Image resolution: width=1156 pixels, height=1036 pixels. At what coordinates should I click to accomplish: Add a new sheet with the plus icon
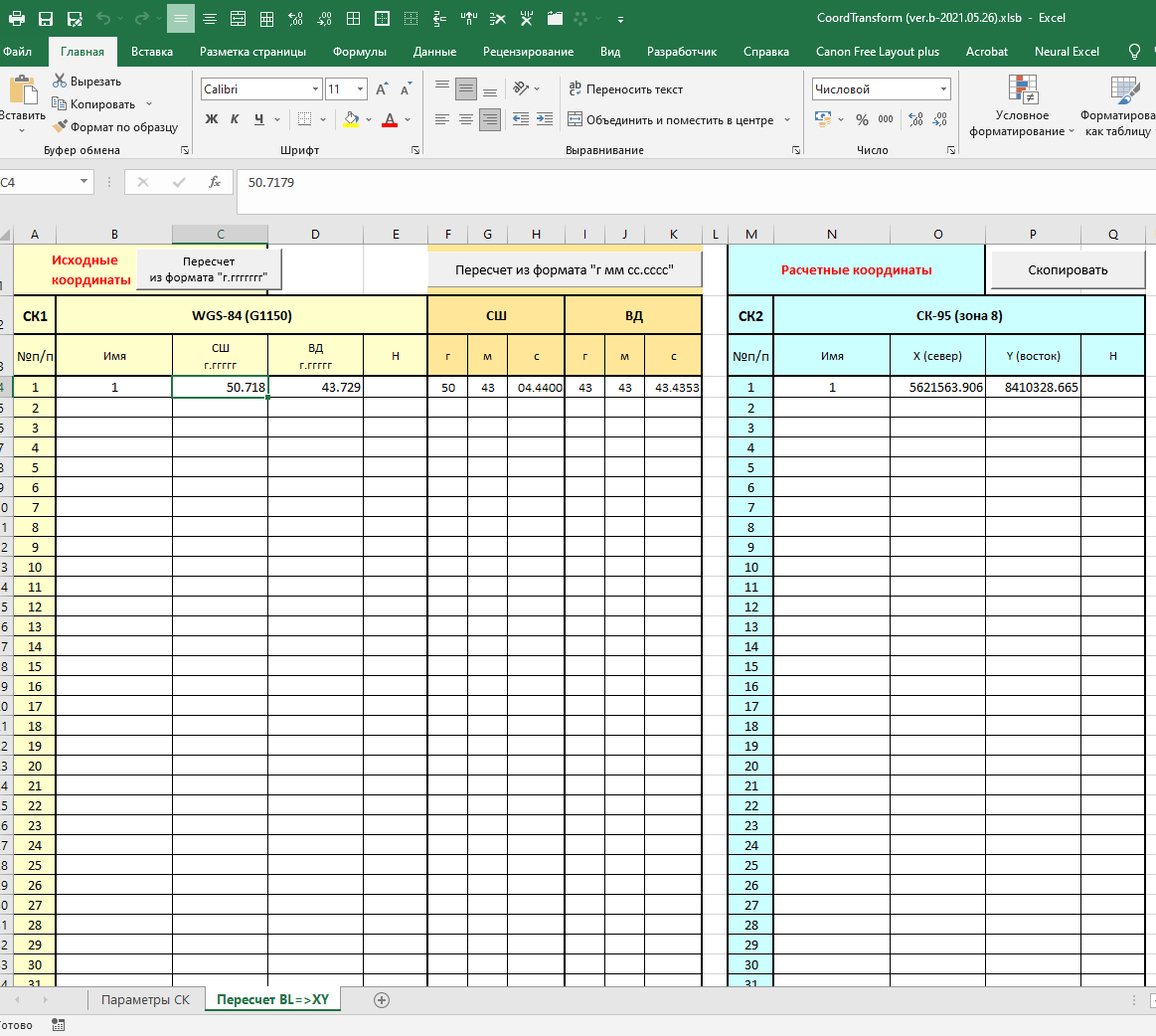[x=381, y=1000]
